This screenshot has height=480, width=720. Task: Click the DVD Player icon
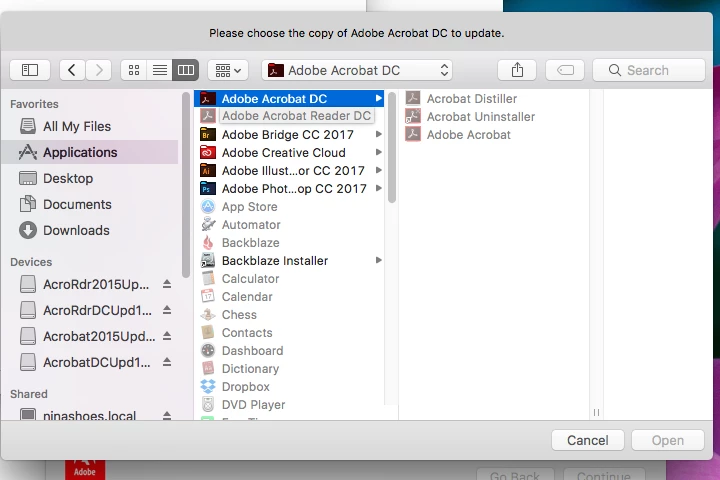point(208,405)
